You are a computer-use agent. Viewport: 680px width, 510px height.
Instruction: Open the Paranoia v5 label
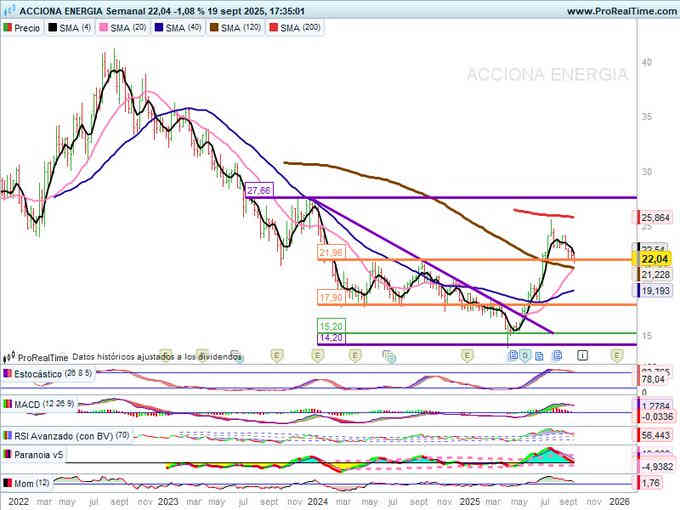39,455
